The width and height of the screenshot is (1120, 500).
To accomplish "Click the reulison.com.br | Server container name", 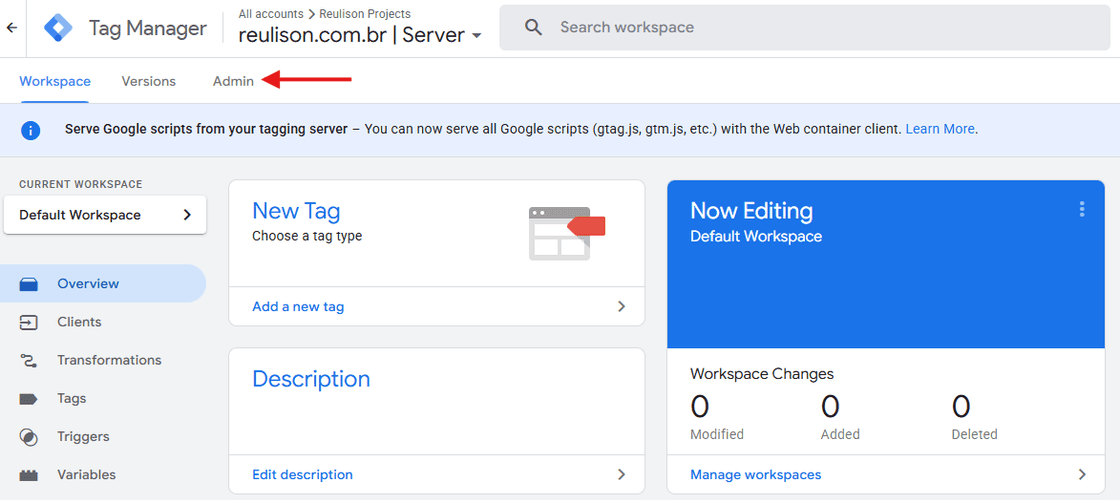I will click(x=351, y=35).
